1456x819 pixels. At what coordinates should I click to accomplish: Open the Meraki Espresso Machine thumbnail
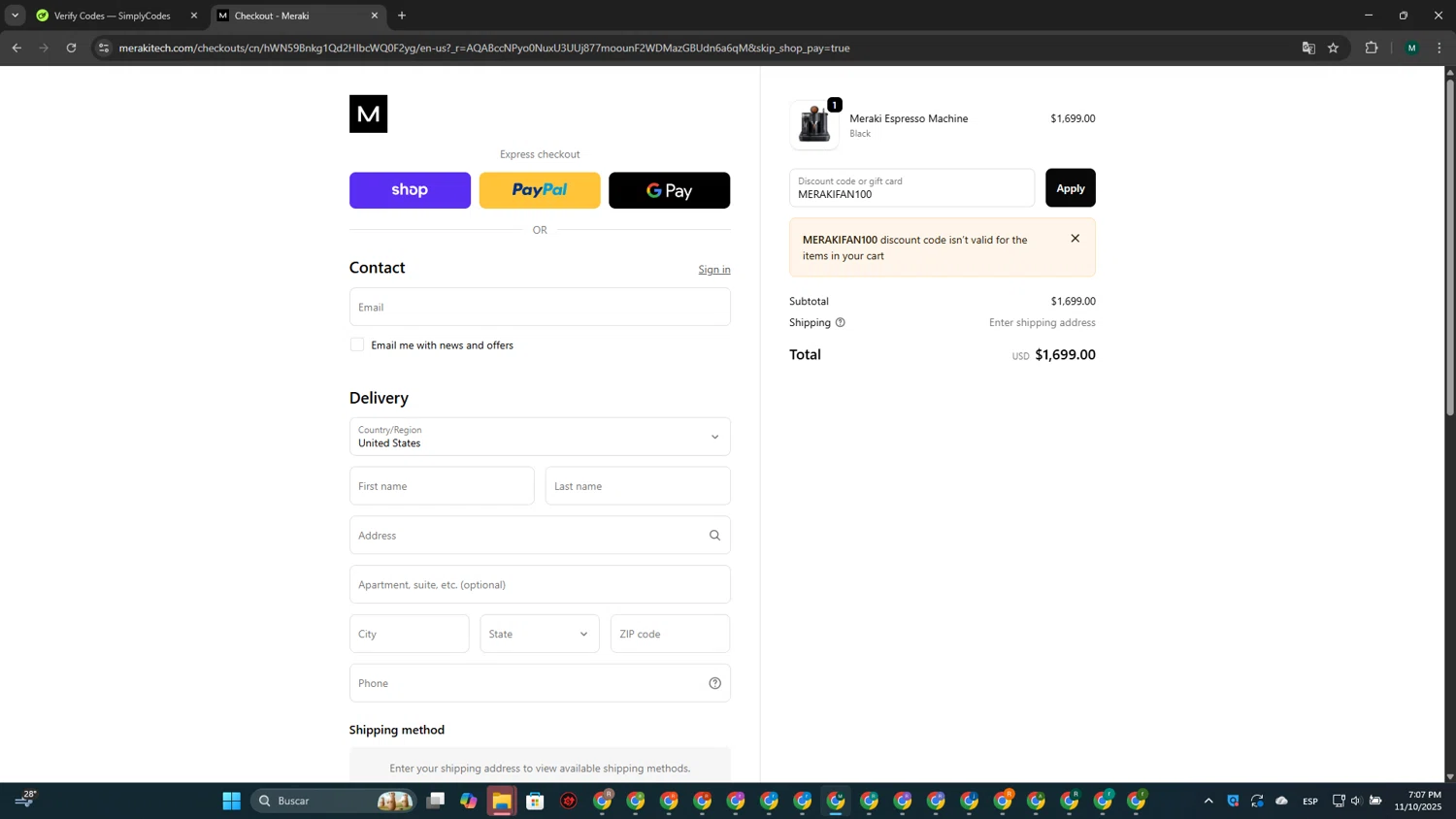pyautogui.click(x=814, y=124)
